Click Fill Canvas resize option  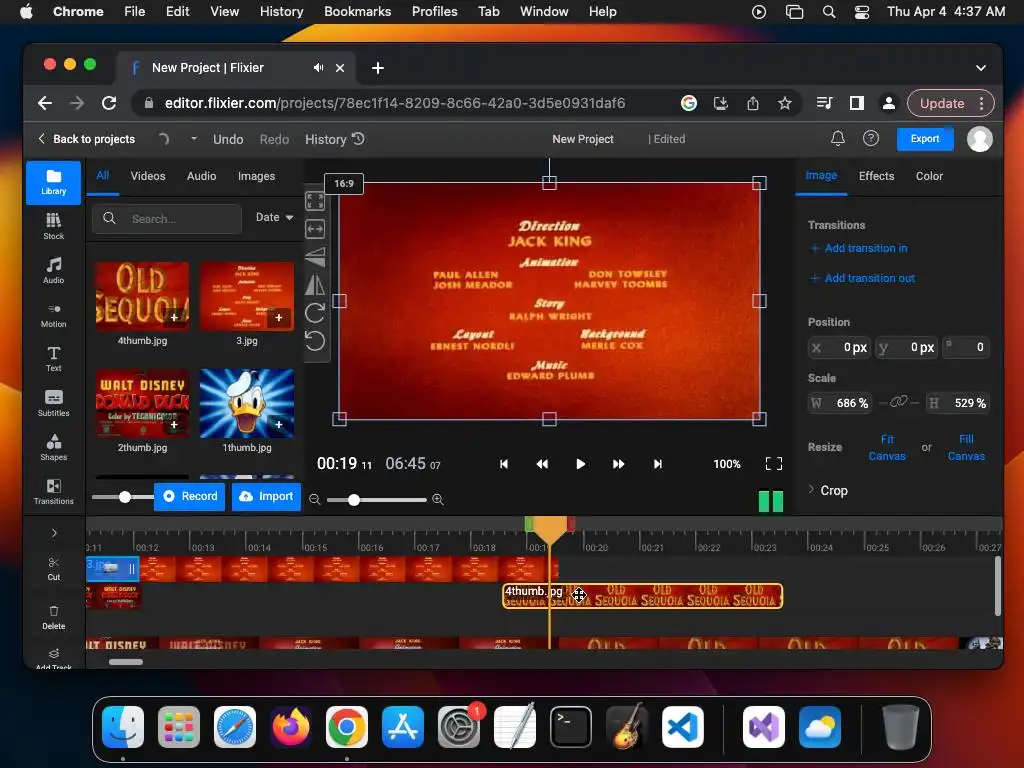(966, 447)
